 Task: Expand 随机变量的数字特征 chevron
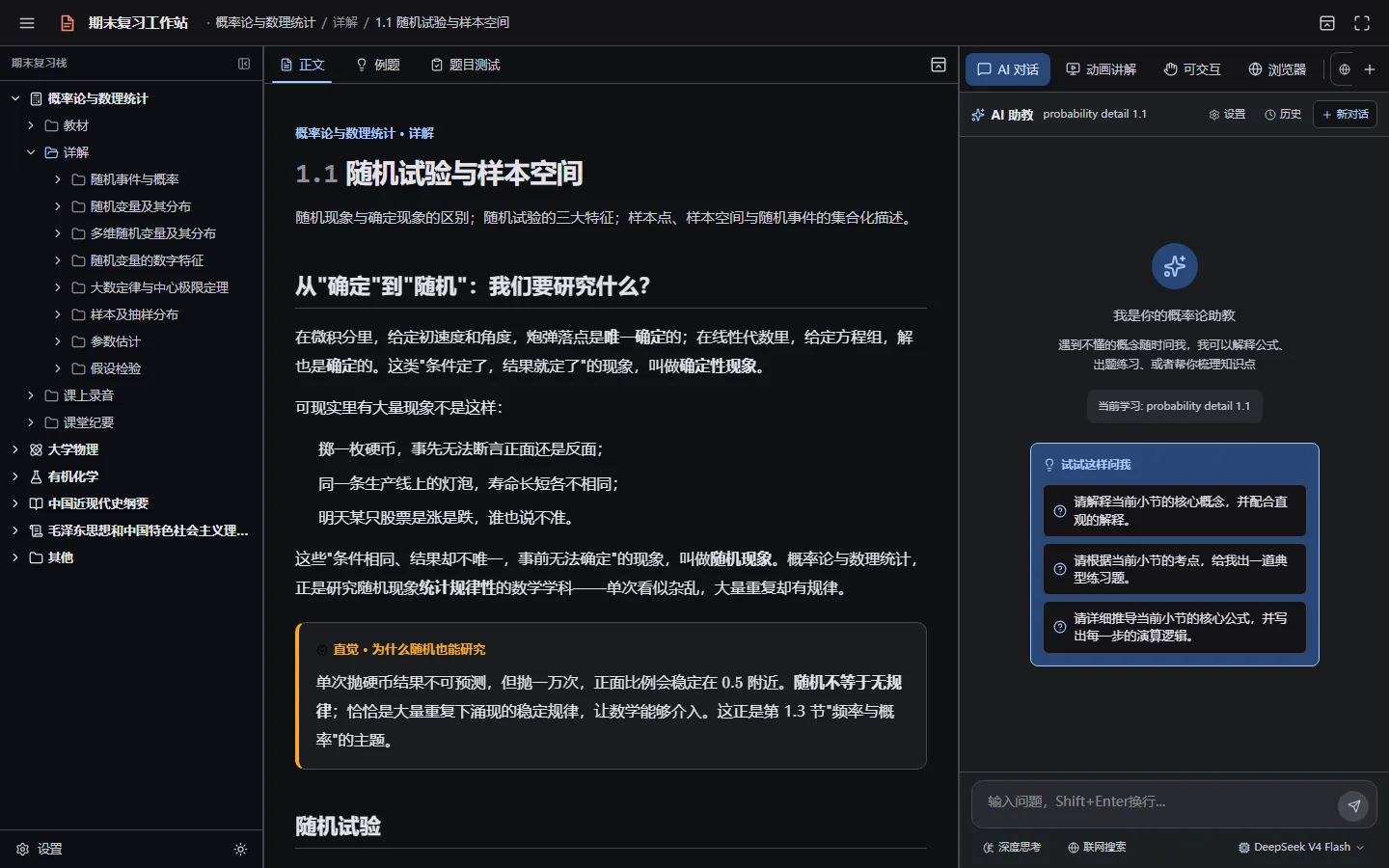[x=58, y=260]
